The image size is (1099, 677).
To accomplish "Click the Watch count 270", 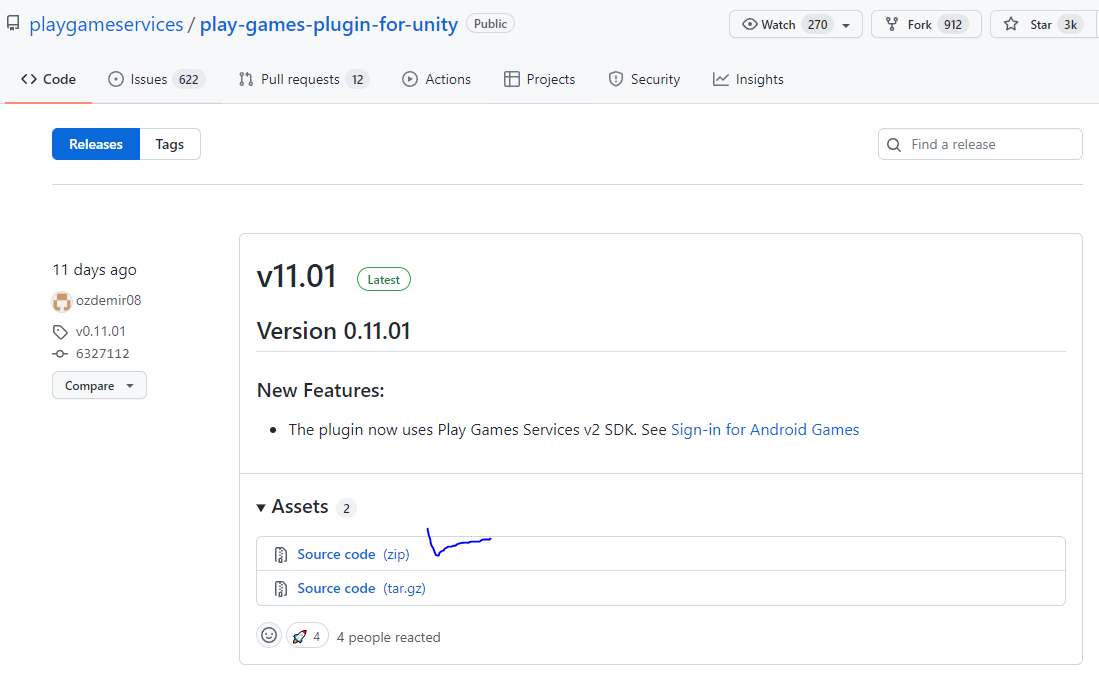I will coord(817,25).
